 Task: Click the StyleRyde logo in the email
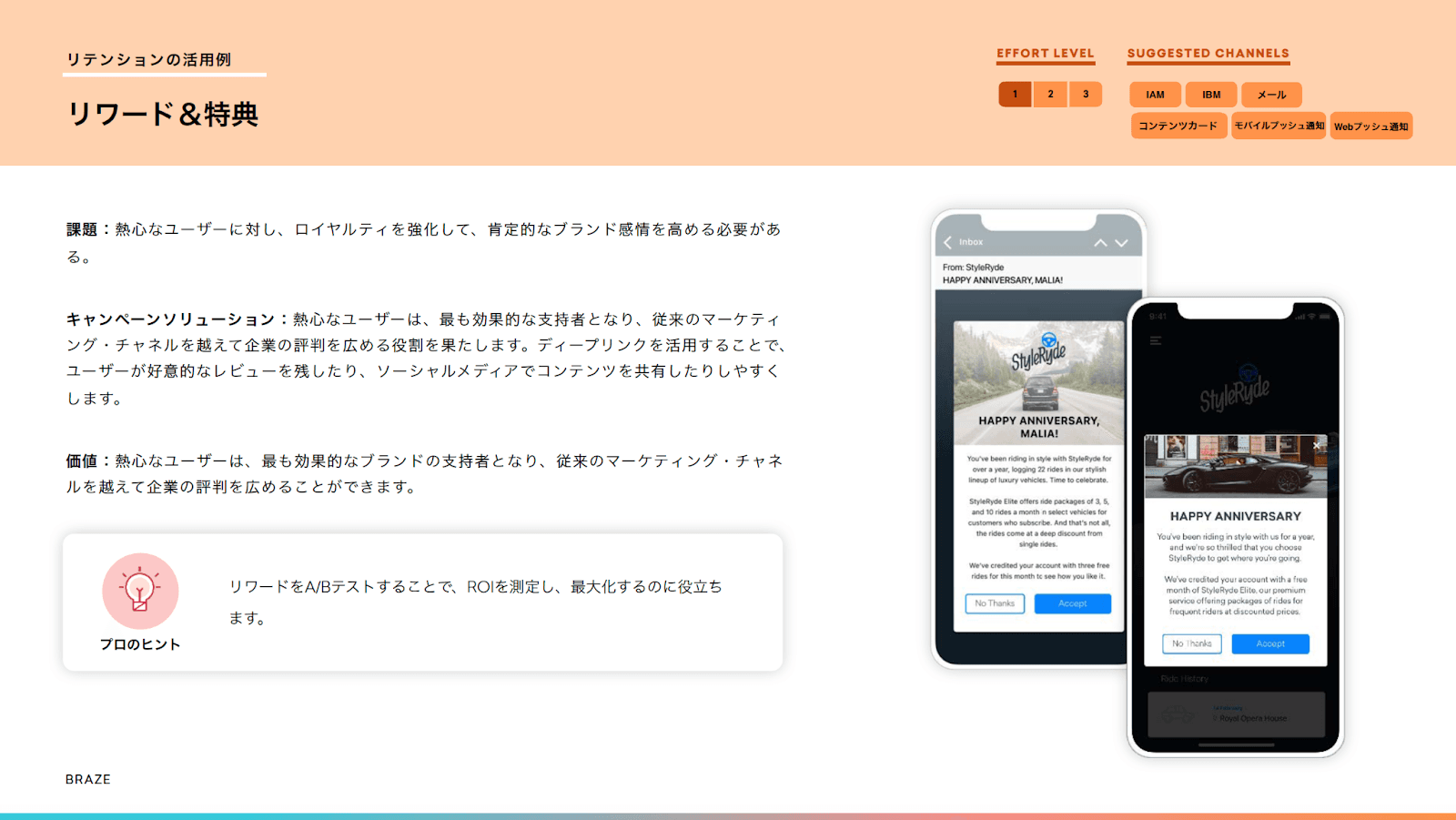(1038, 353)
